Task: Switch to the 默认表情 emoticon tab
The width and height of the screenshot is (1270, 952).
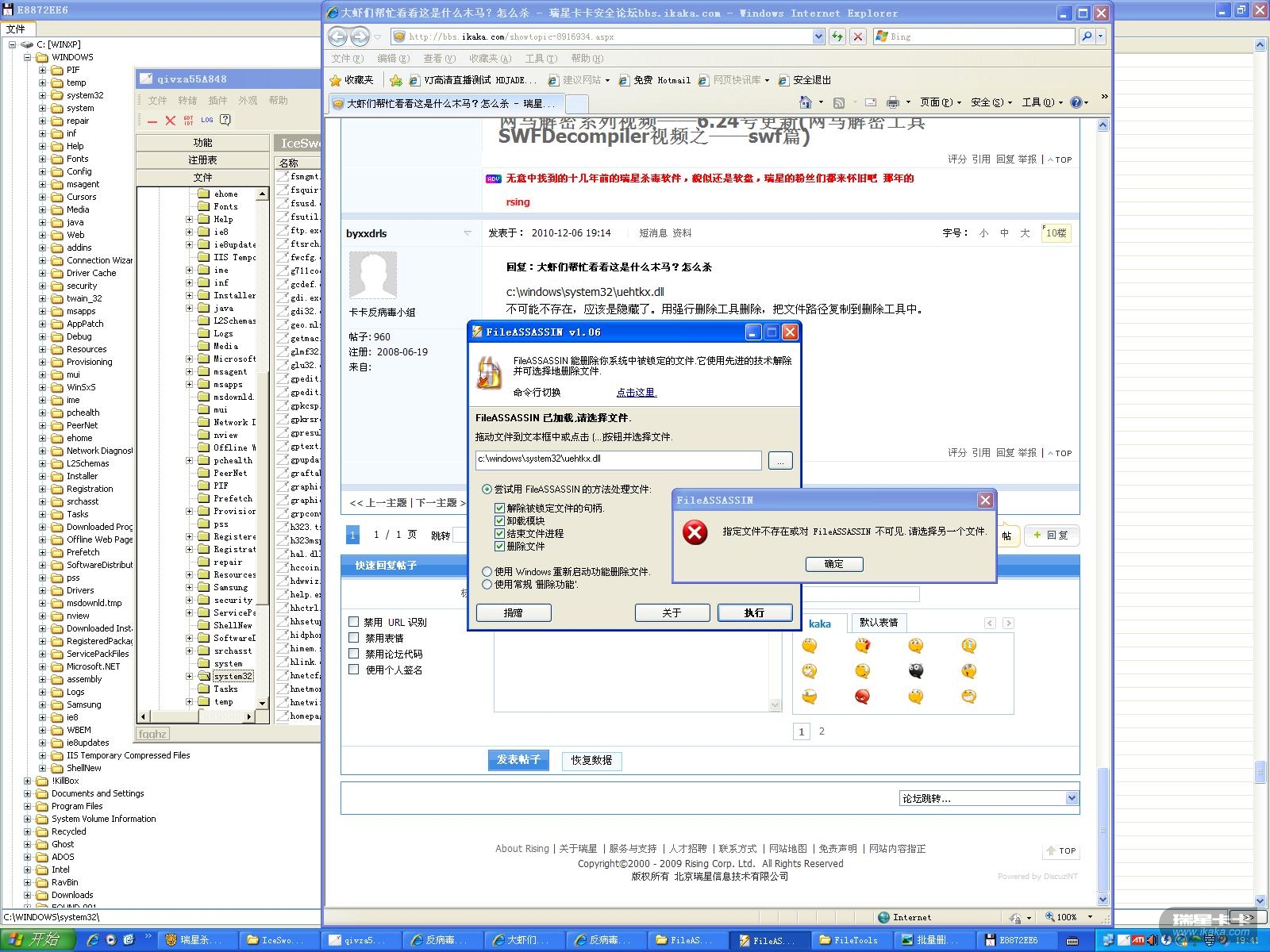Action: pos(878,623)
